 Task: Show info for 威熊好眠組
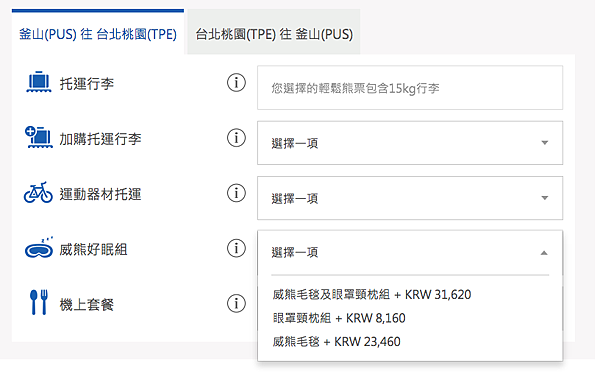tap(236, 248)
